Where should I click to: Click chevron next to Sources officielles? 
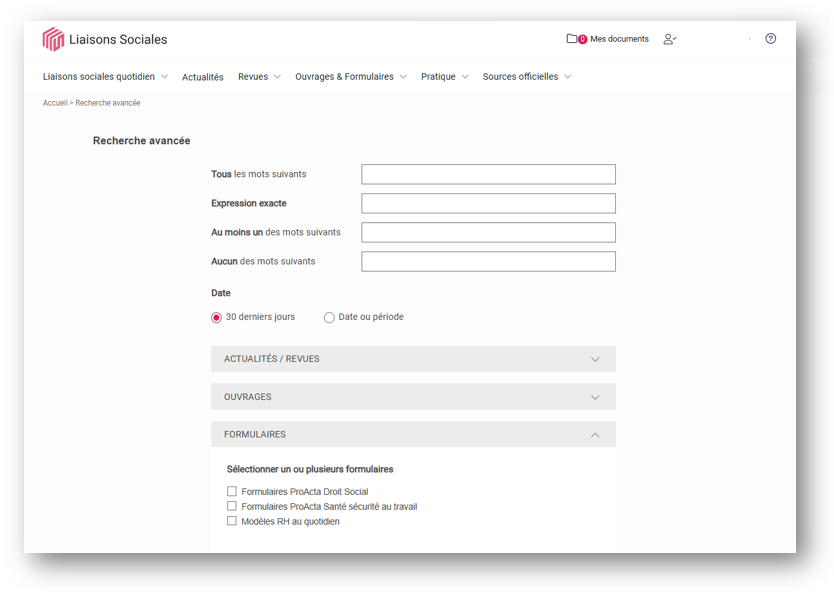pyautogui.click(x=568, y=77)
